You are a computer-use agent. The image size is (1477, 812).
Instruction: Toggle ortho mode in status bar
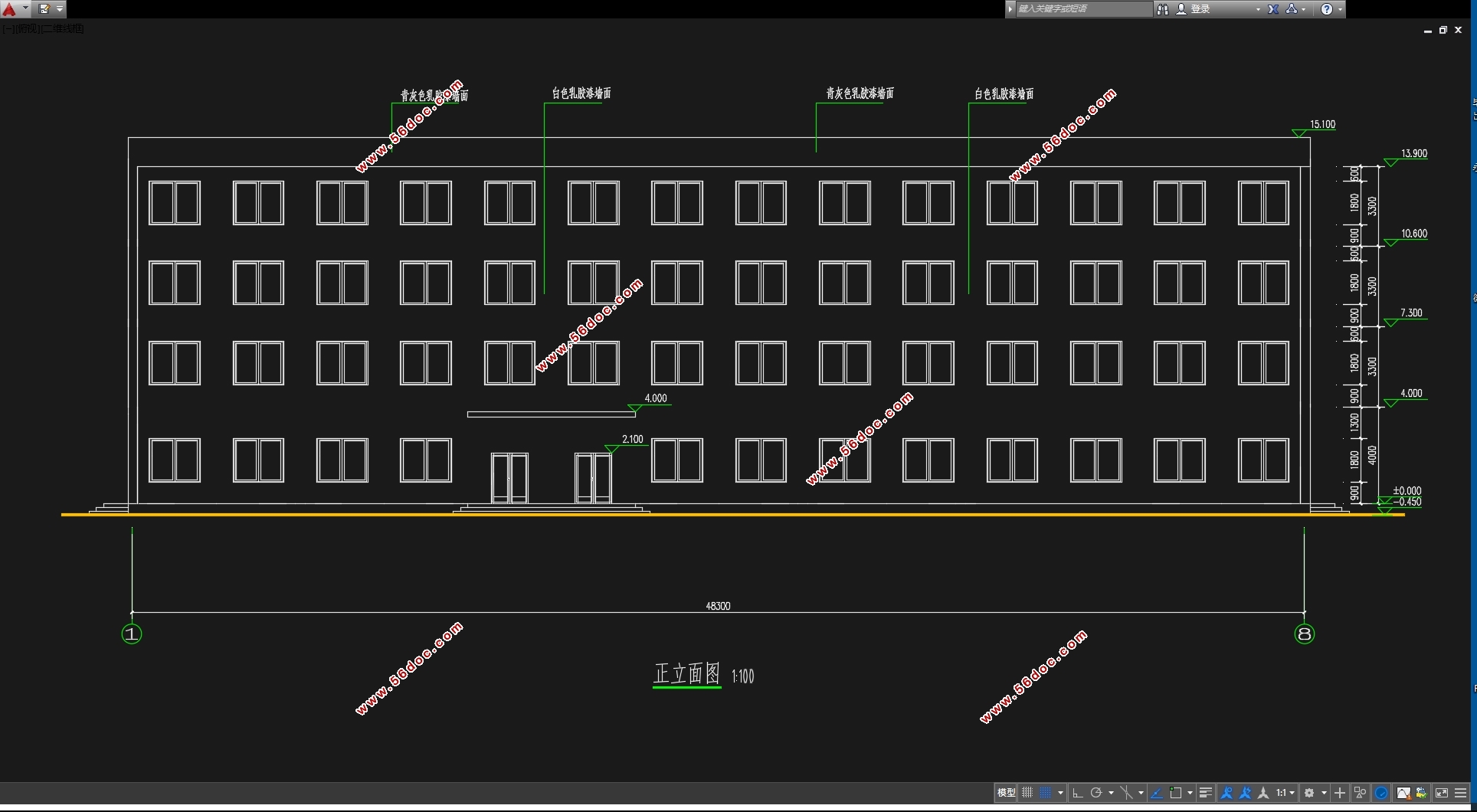[x=1077, y=793]
